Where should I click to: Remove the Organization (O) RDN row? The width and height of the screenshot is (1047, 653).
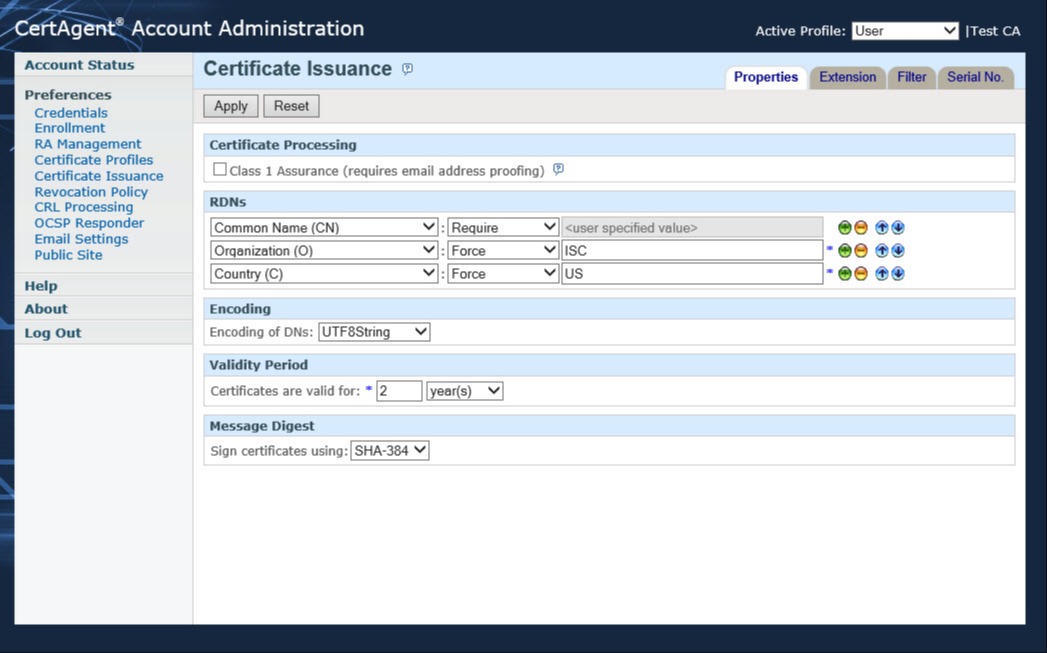pyautogui.click(x=861, y=251)
